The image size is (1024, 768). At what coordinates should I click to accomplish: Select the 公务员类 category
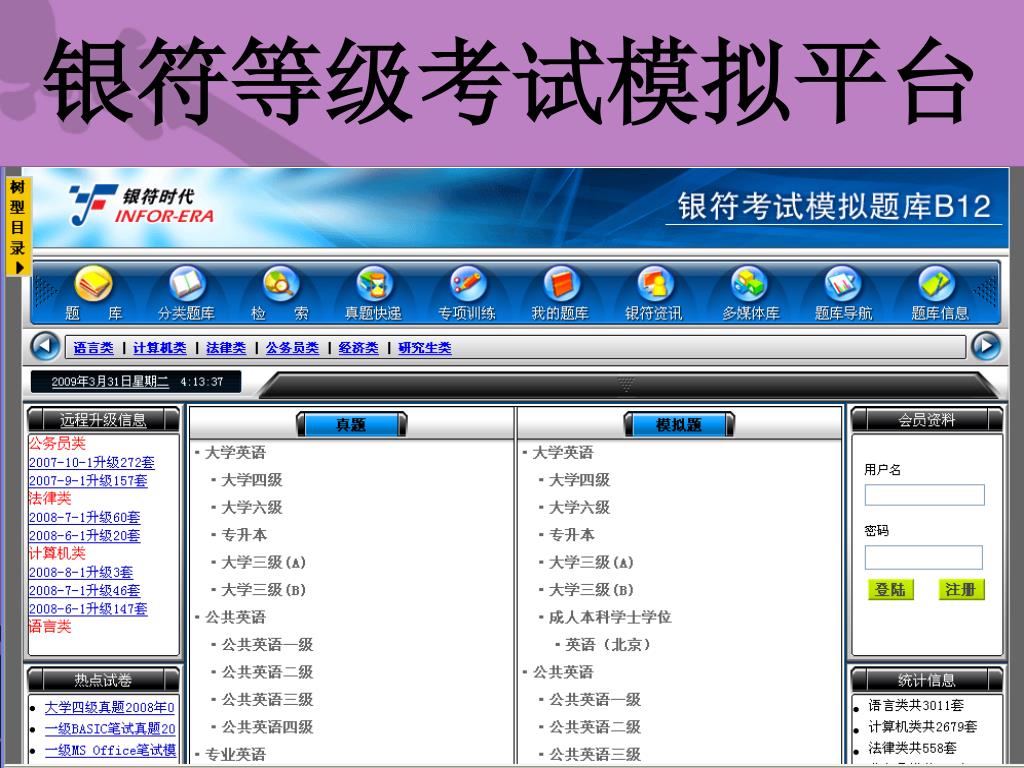tap(292, 348)
